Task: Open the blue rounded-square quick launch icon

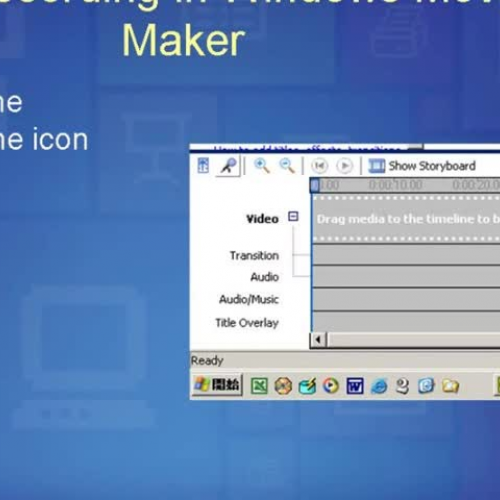Action: (x=426, y=386)
